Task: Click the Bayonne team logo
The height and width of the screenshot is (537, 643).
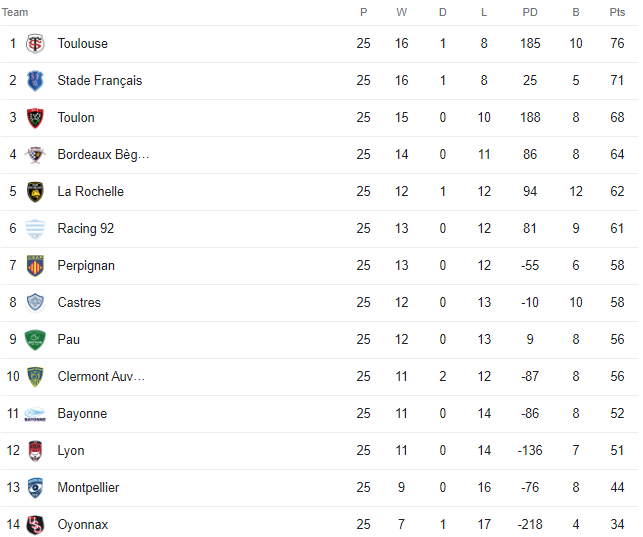Action: [x=35, y=414]
